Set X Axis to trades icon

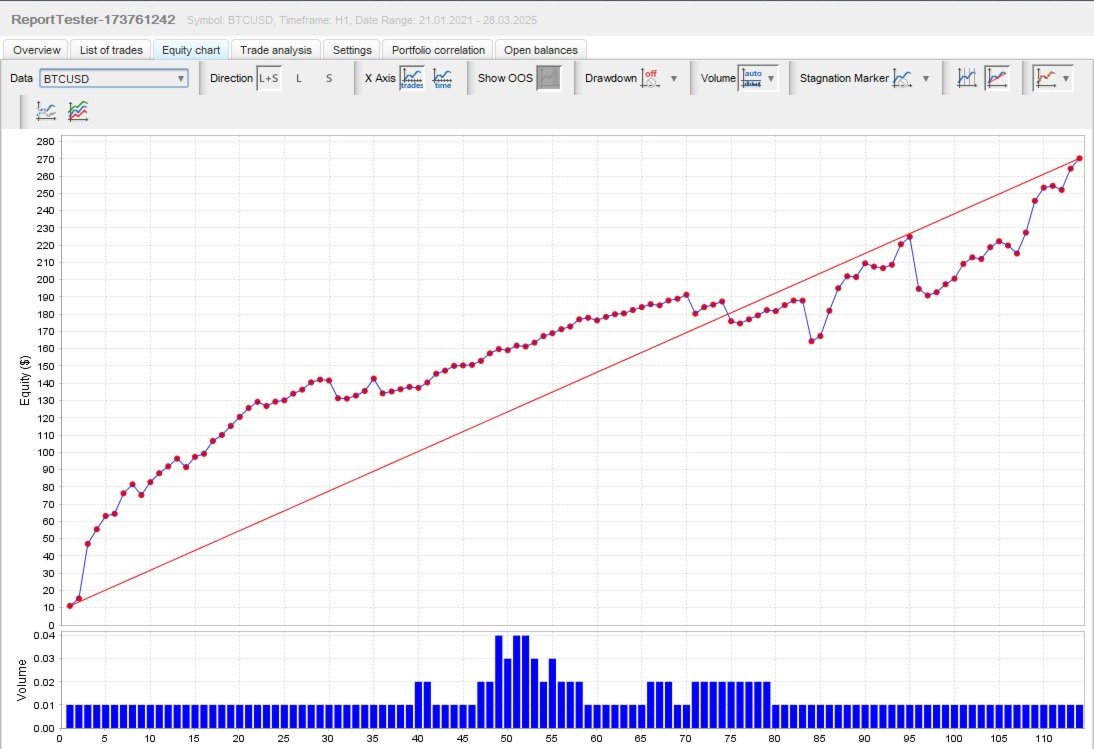tap(412, 78)
